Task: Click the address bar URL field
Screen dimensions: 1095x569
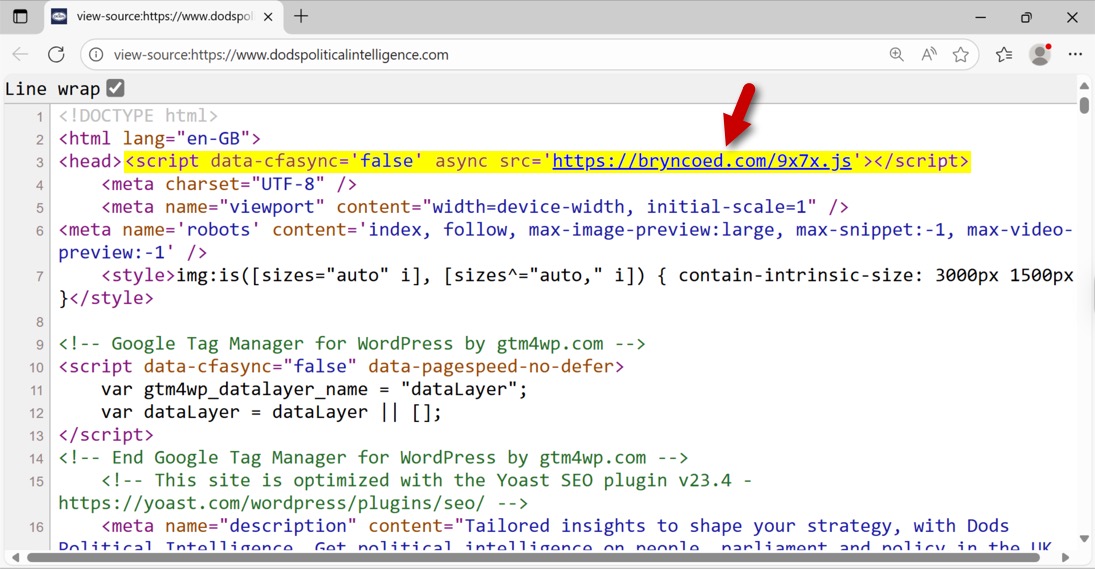Action: (x=480, y=55)
